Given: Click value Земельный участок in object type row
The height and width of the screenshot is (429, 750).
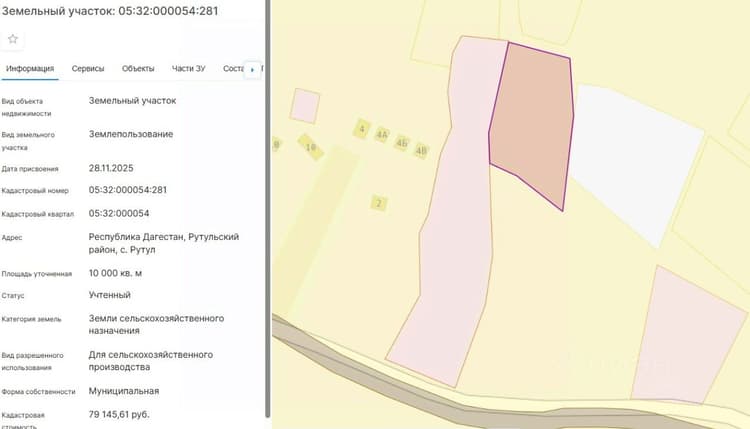Looking at the screenshot, I should point(132,101).
